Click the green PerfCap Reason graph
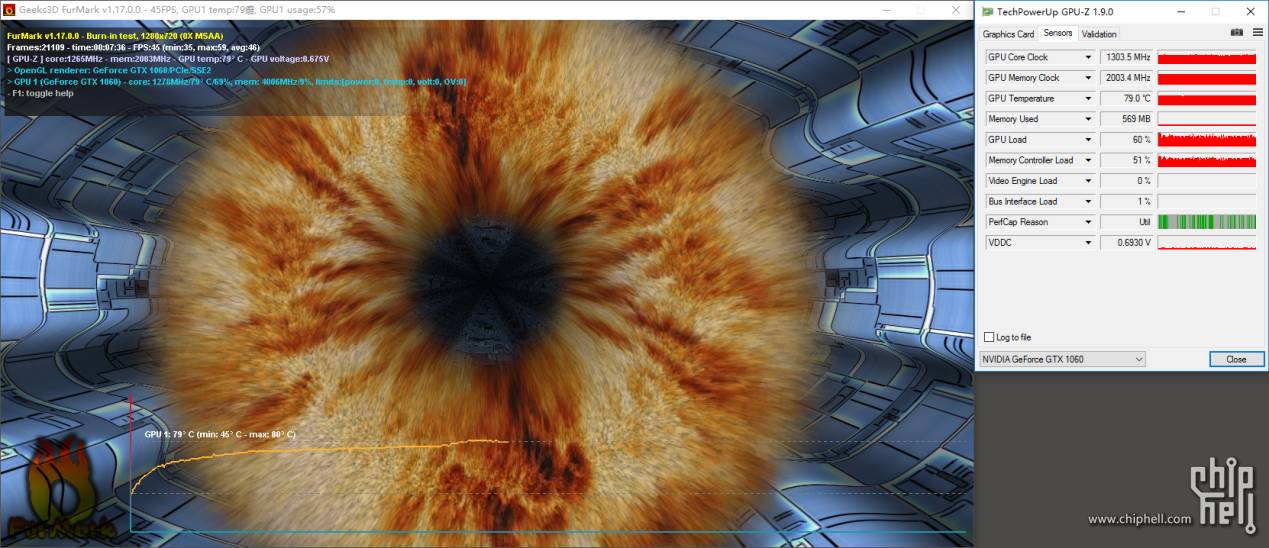1269x548 pixels. [x=1206, y=222]
